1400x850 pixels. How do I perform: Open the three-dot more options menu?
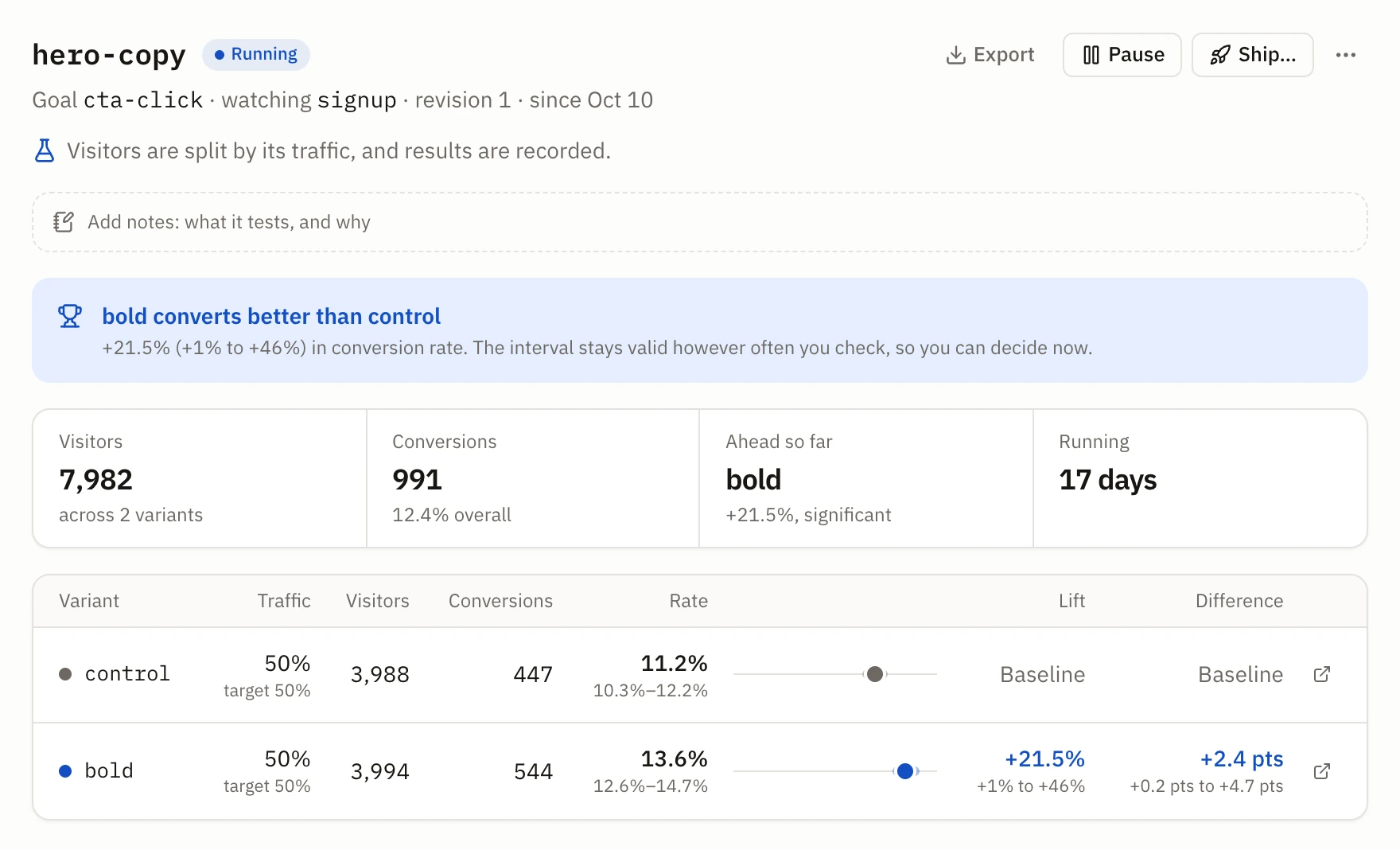coord(1346,55)
